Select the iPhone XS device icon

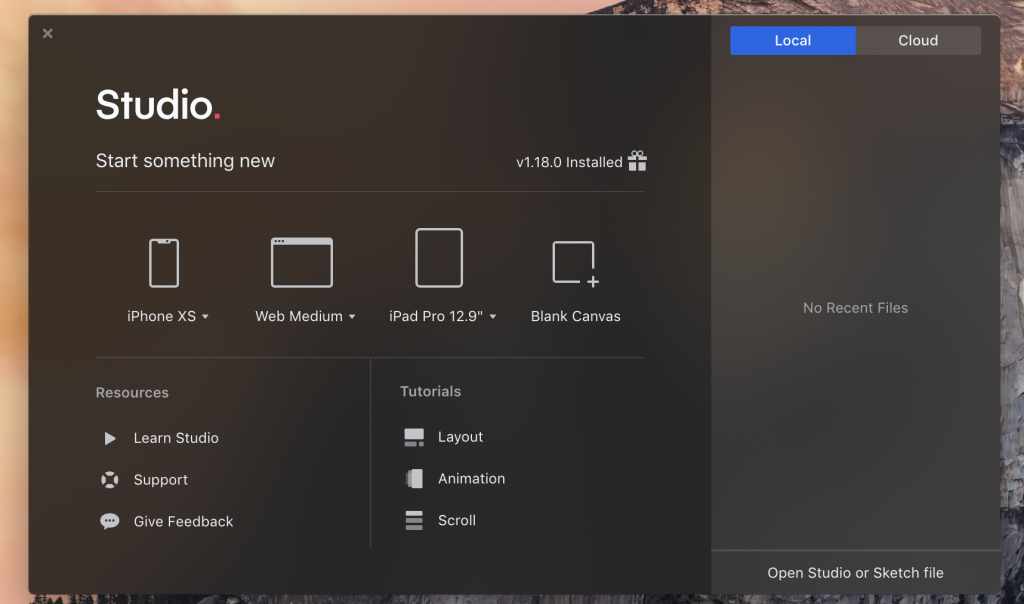(x=164, y=261)
